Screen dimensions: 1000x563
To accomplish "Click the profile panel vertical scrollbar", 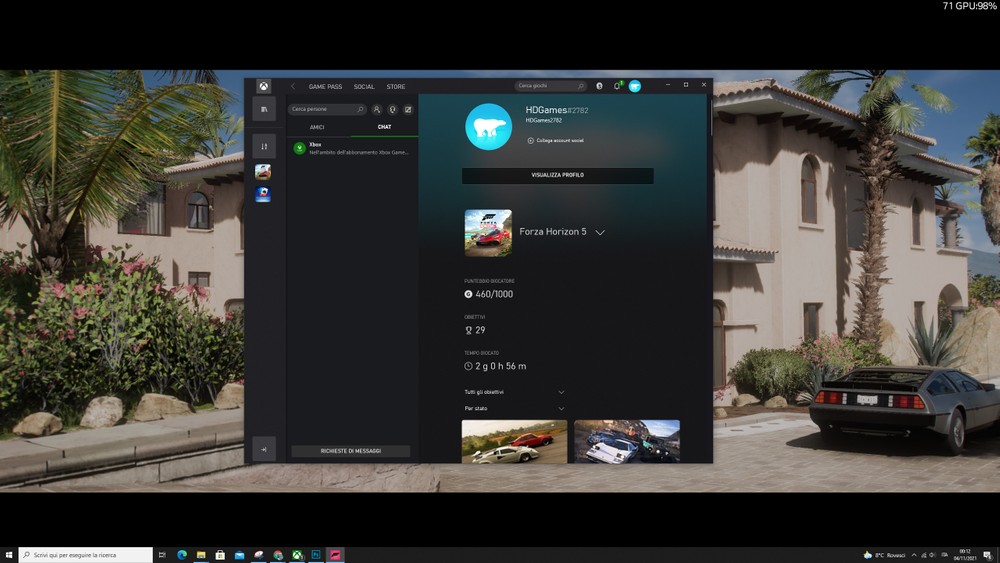I will click(x=710, y=116).
